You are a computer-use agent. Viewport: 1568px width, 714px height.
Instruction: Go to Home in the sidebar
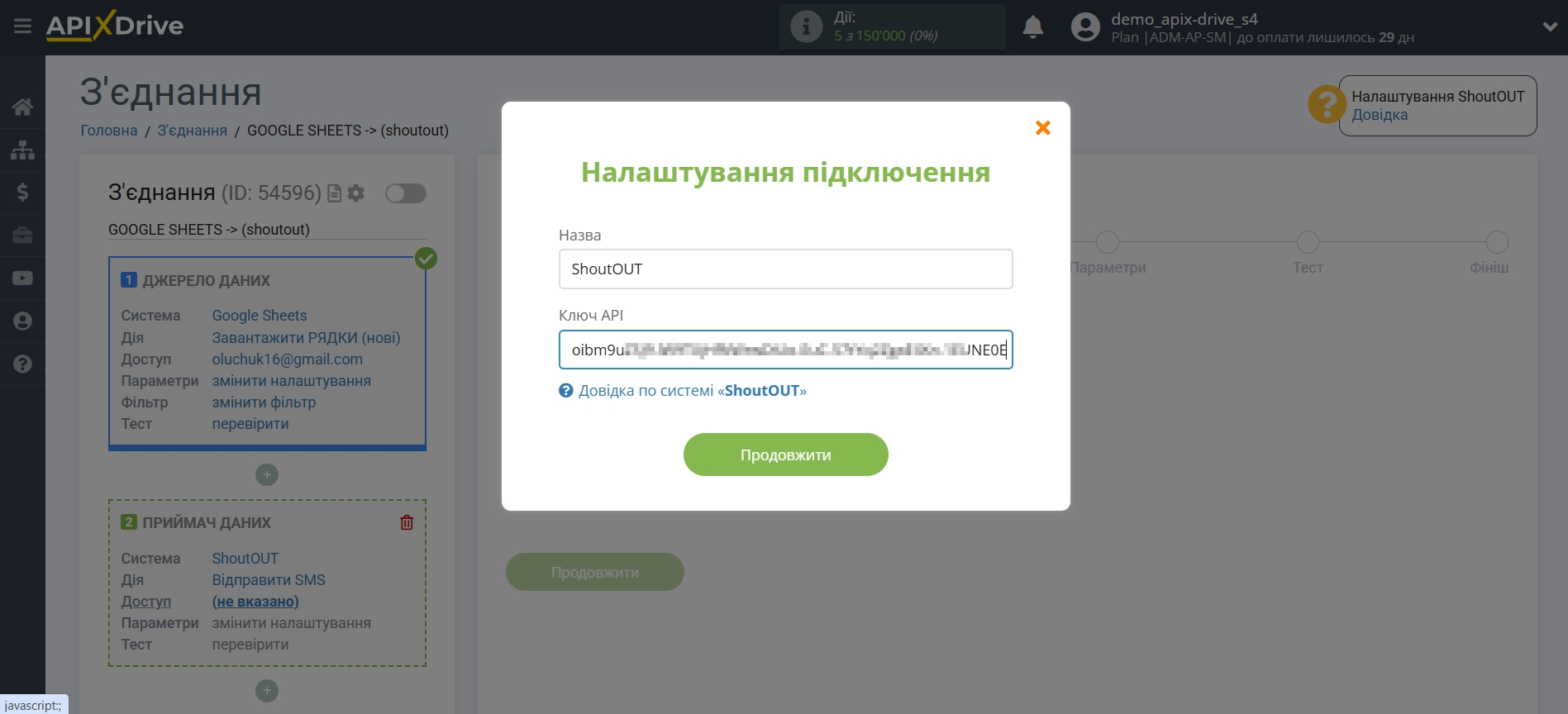(22, 107)
